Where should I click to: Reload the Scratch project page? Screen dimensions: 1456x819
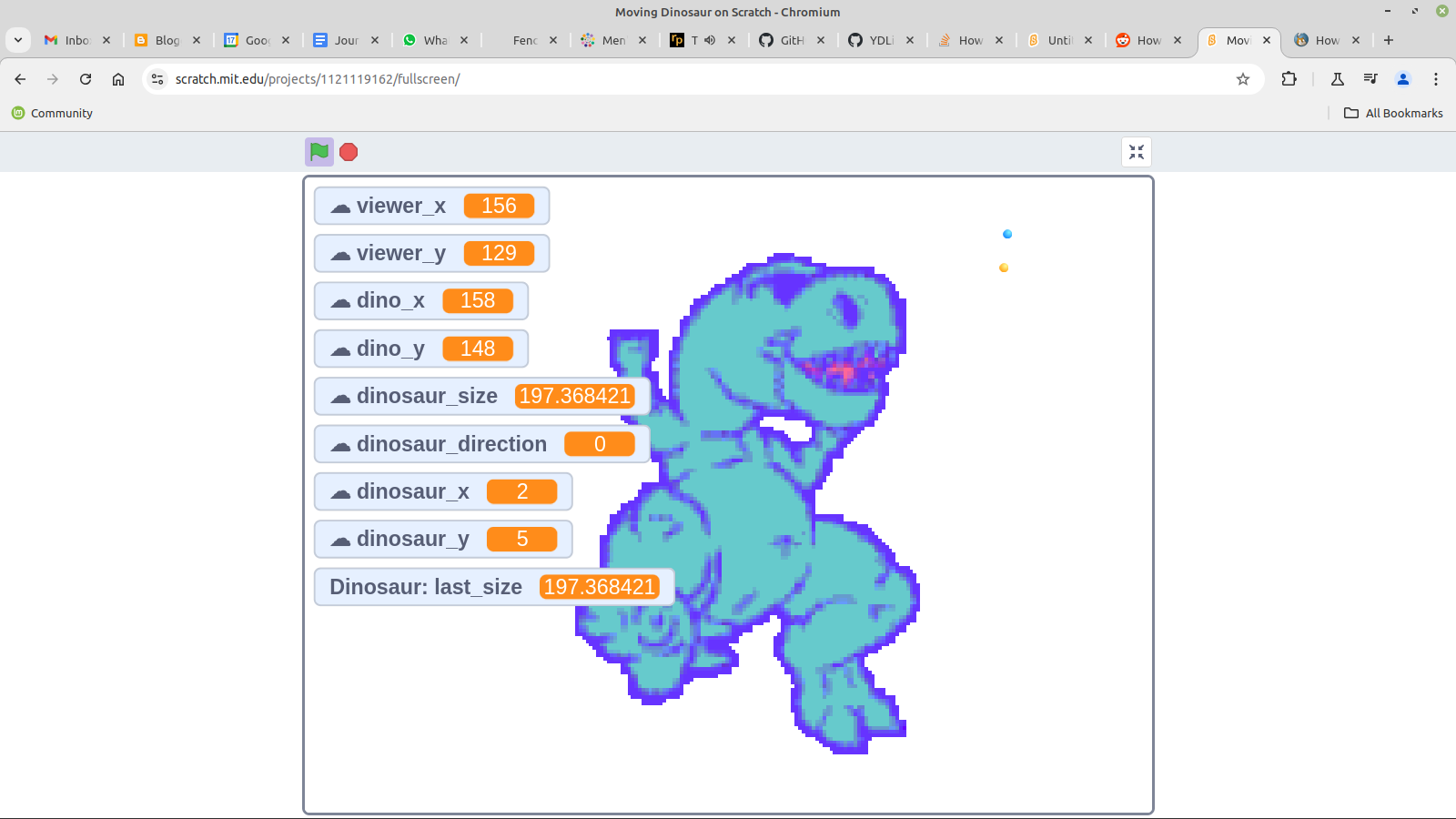point(86,79)
